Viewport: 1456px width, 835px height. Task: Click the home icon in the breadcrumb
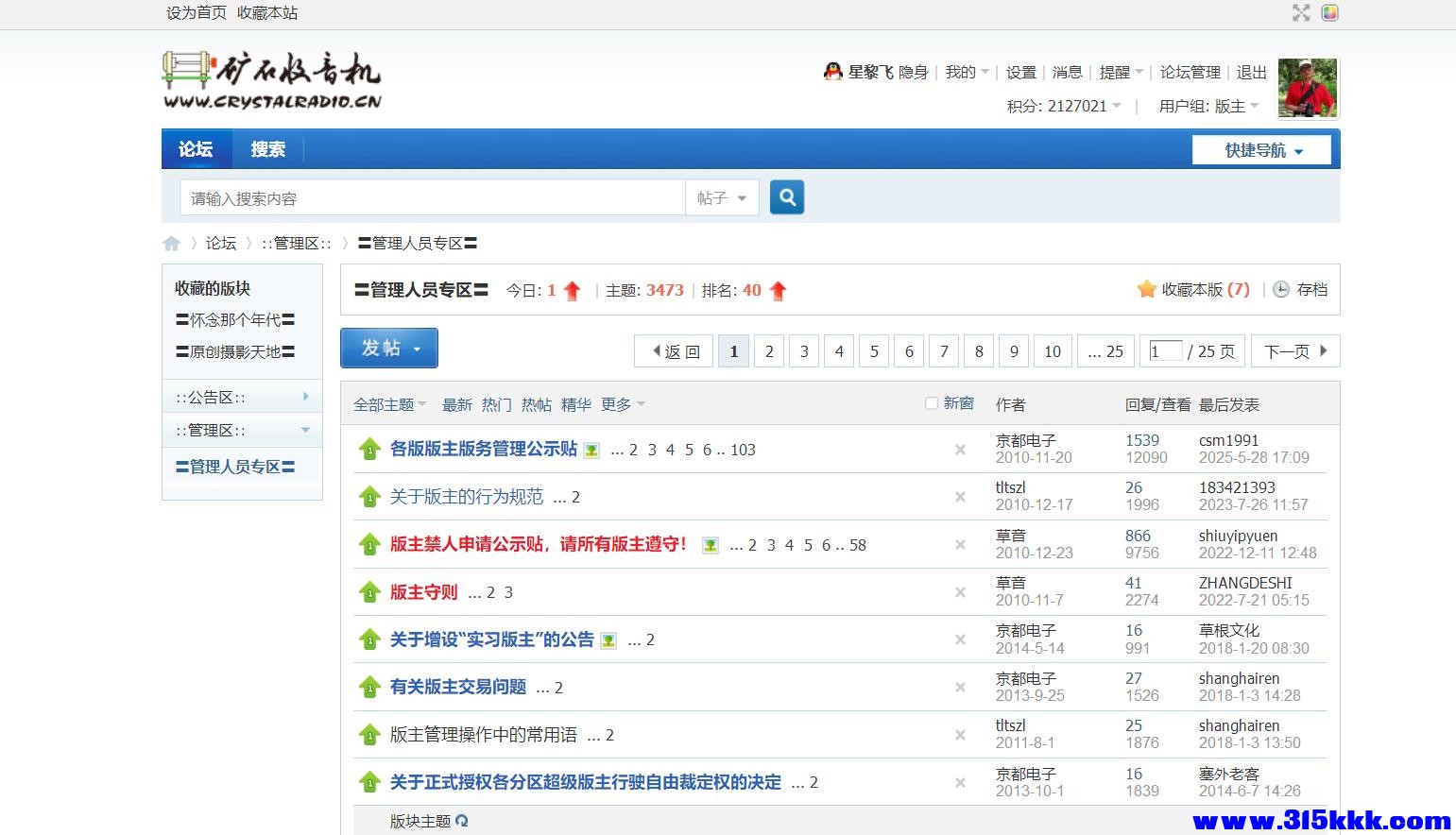172,243
